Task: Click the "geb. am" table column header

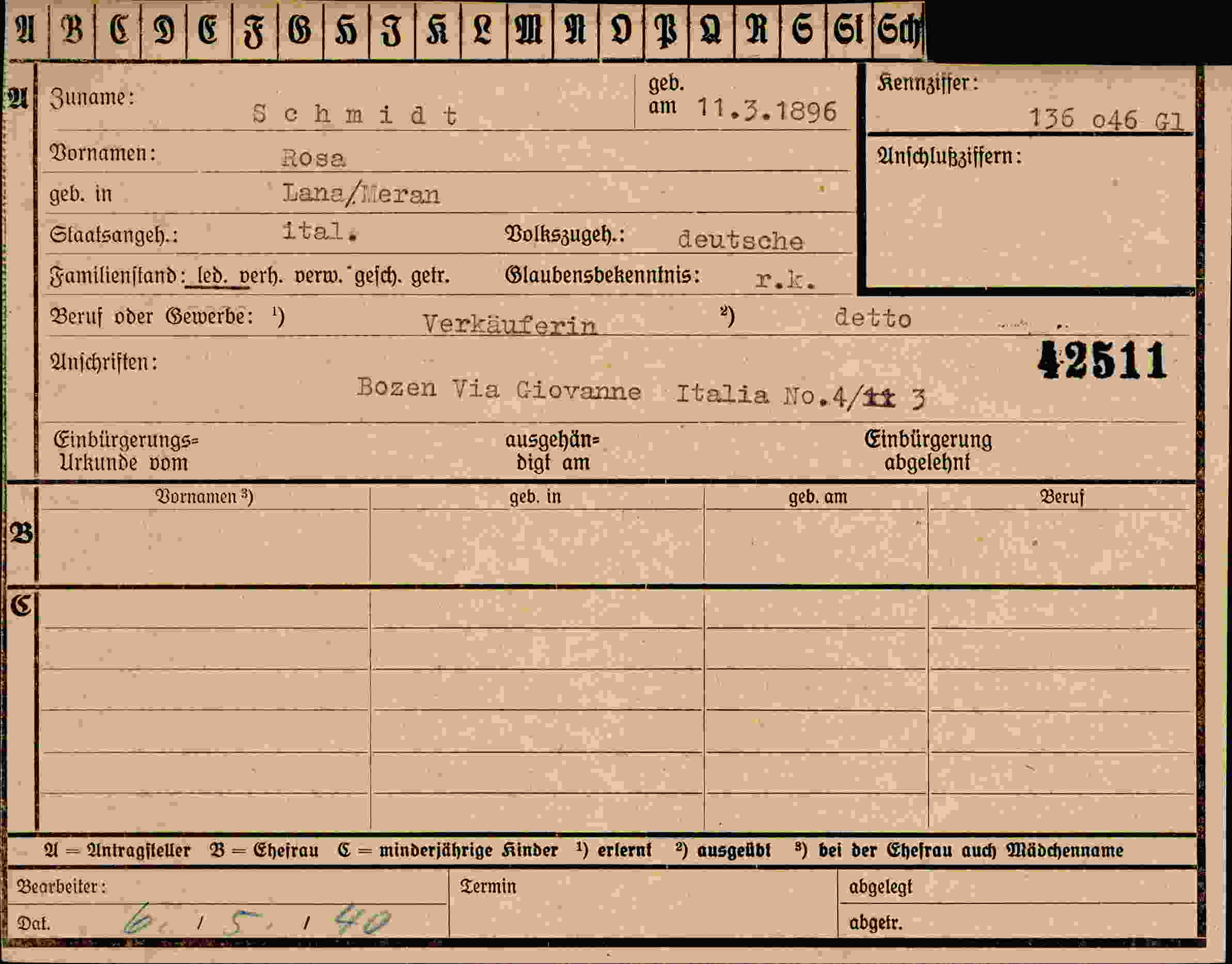Action: (817, 496)
